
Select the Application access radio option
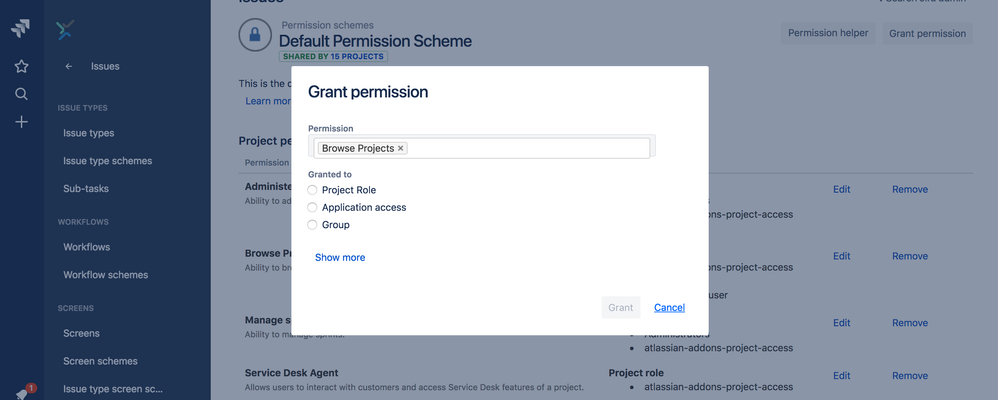point(313,208)
